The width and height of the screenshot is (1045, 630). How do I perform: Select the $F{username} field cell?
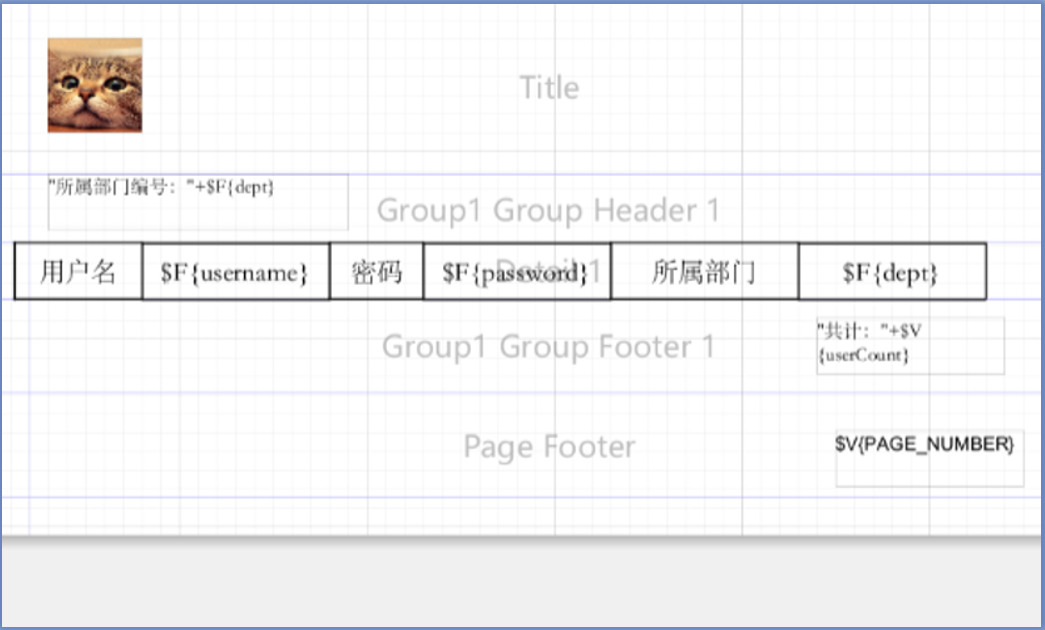tap(235, 271)
